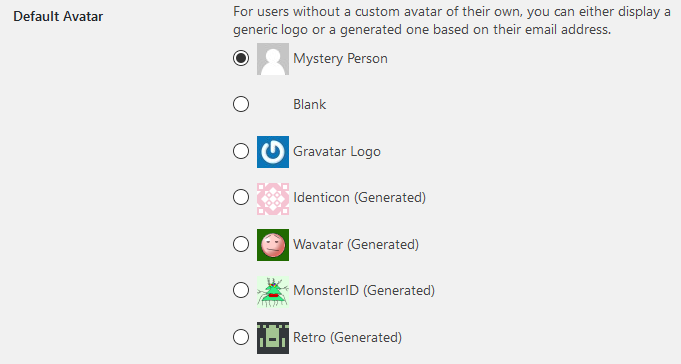Choose the Blank avatar radio button
This screenshot has height=364, width=681.
(x=241, y=104)
